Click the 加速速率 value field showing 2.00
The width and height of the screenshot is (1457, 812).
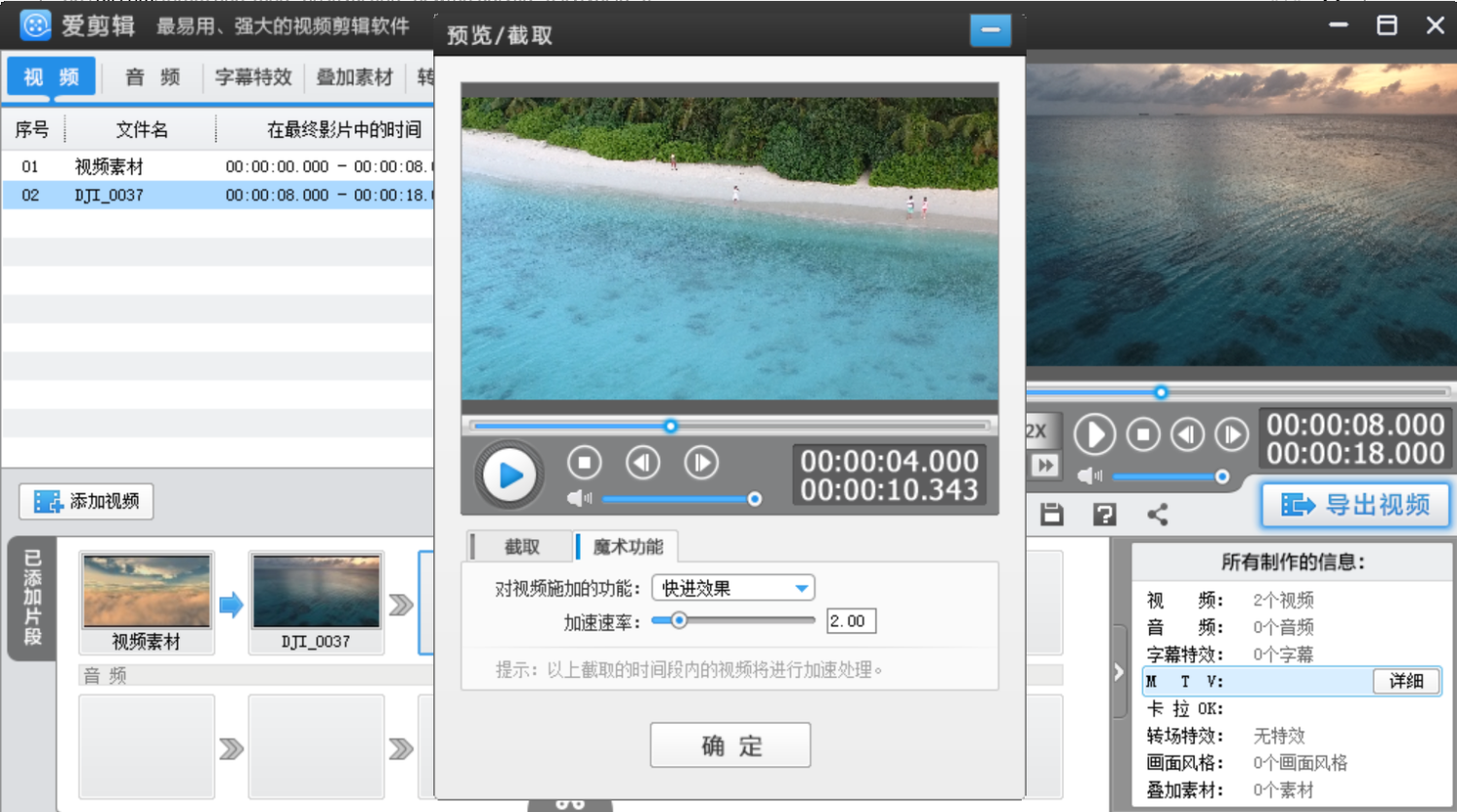tap(851, 621)
